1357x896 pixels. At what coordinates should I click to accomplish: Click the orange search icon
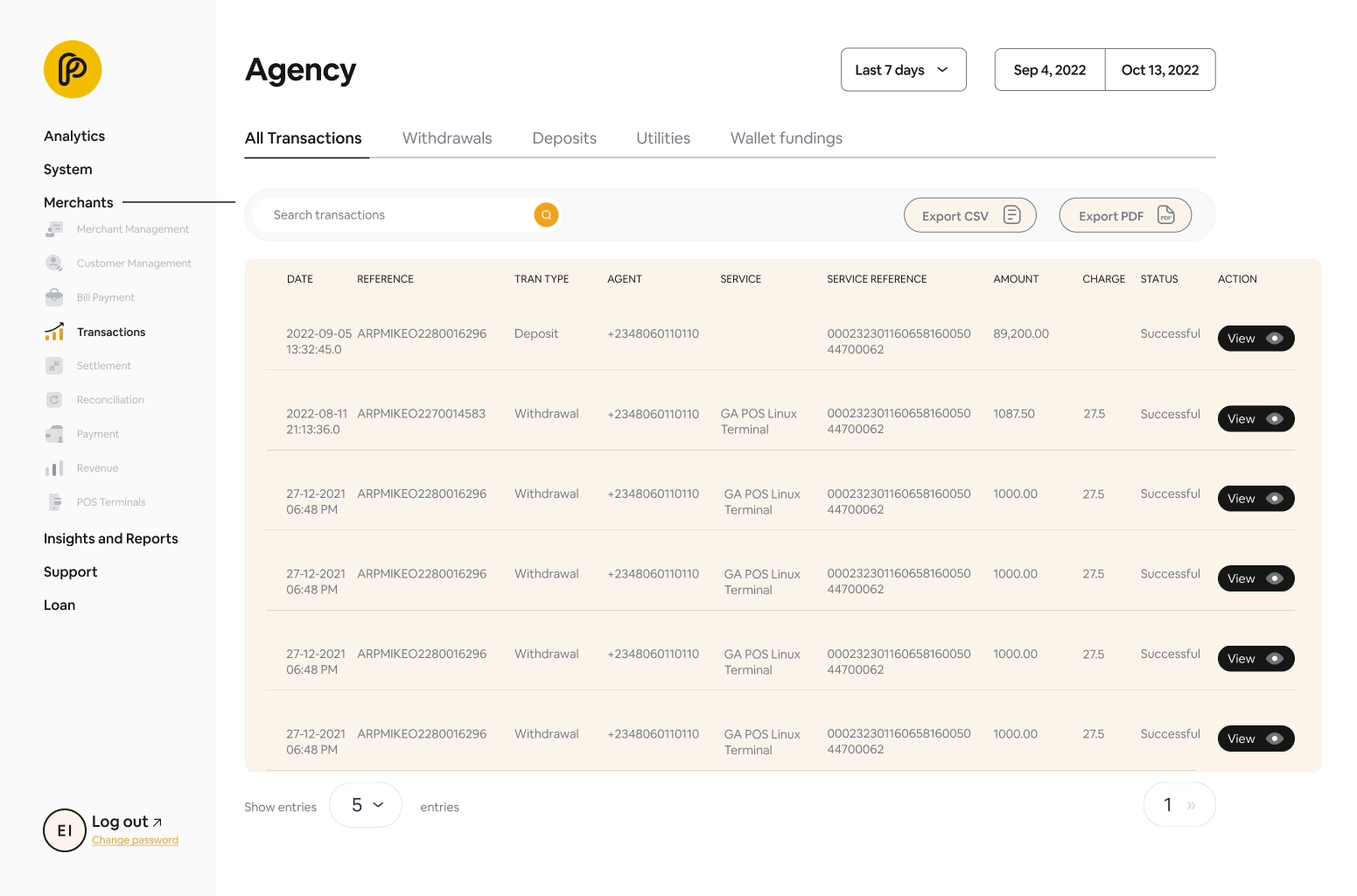click(546, 214)
